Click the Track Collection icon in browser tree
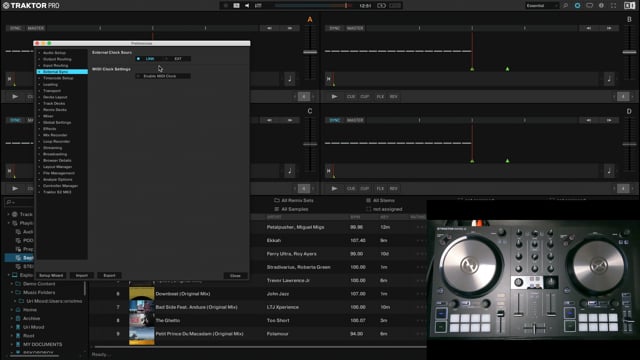The image size is (640, 360). (15, 214)
